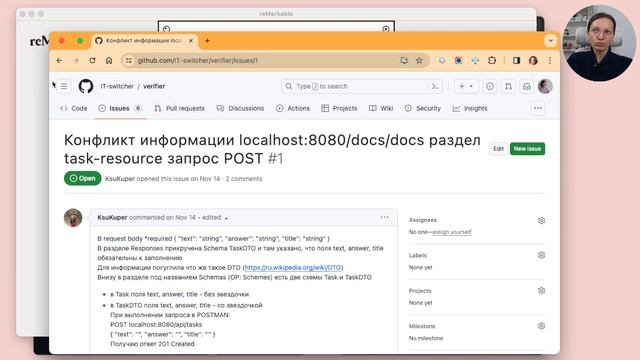This screenshot has width=640, height=360.
Task: Switch to the Wiki tab
Action: coord(381,108)
